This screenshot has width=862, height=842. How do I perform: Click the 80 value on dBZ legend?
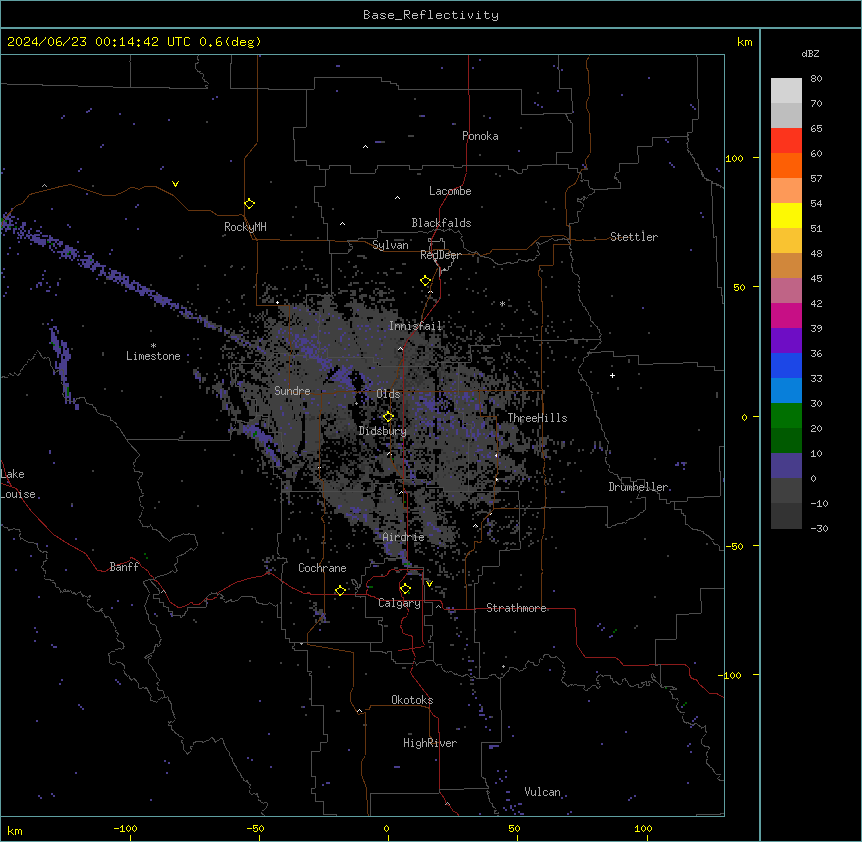point(816,79)
